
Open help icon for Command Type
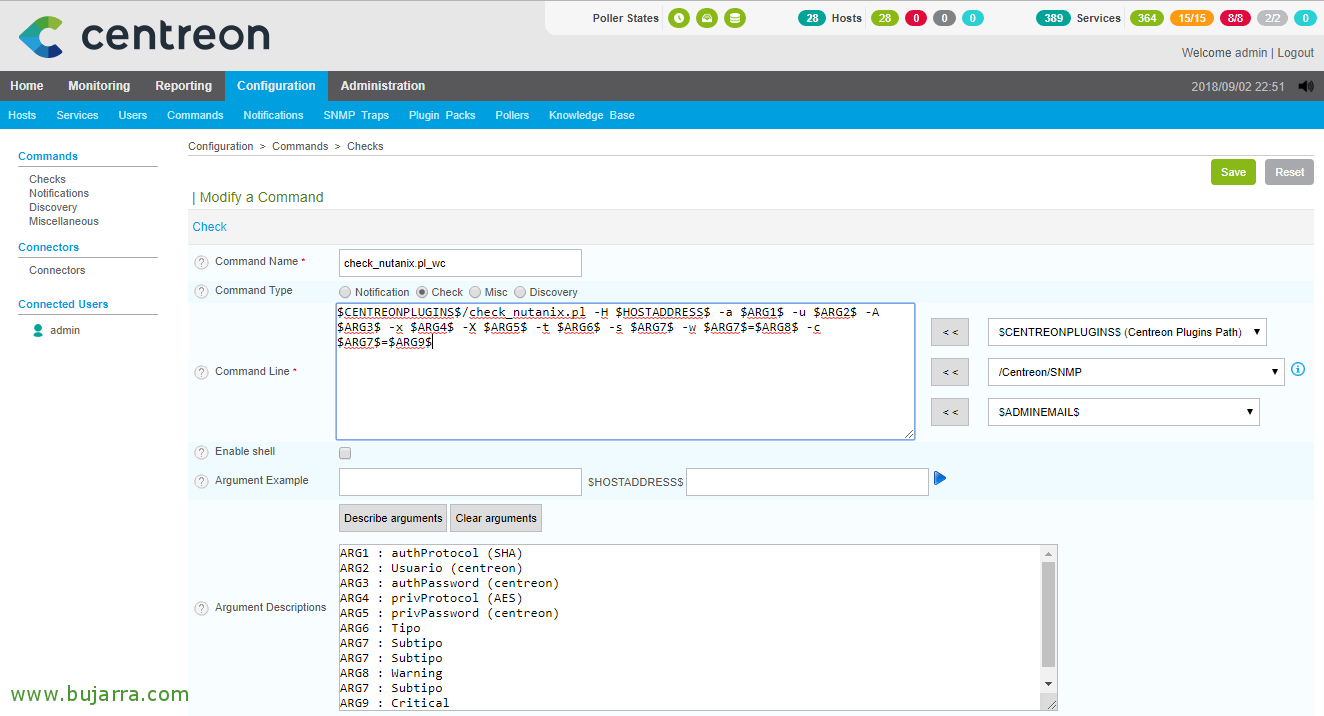click(x=201, y=291)
